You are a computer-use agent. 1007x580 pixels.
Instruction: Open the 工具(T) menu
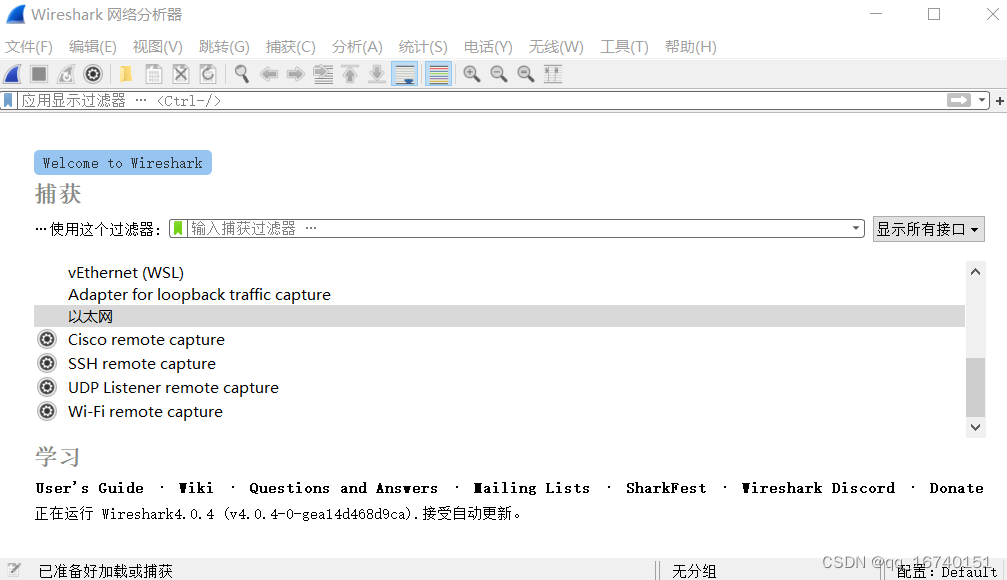[624, 47]
